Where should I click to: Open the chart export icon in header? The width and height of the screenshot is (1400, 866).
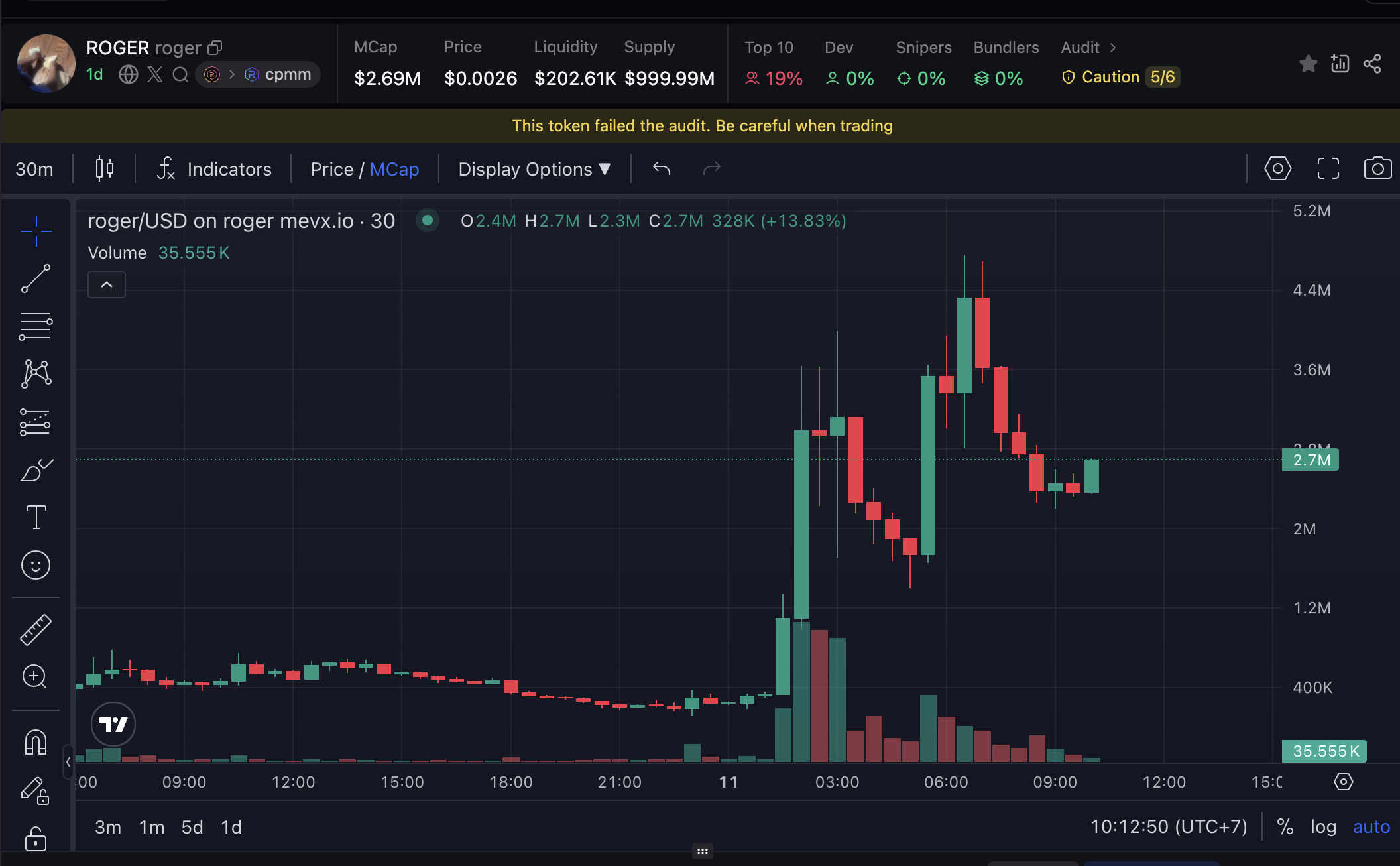[x=1340, y=64]
